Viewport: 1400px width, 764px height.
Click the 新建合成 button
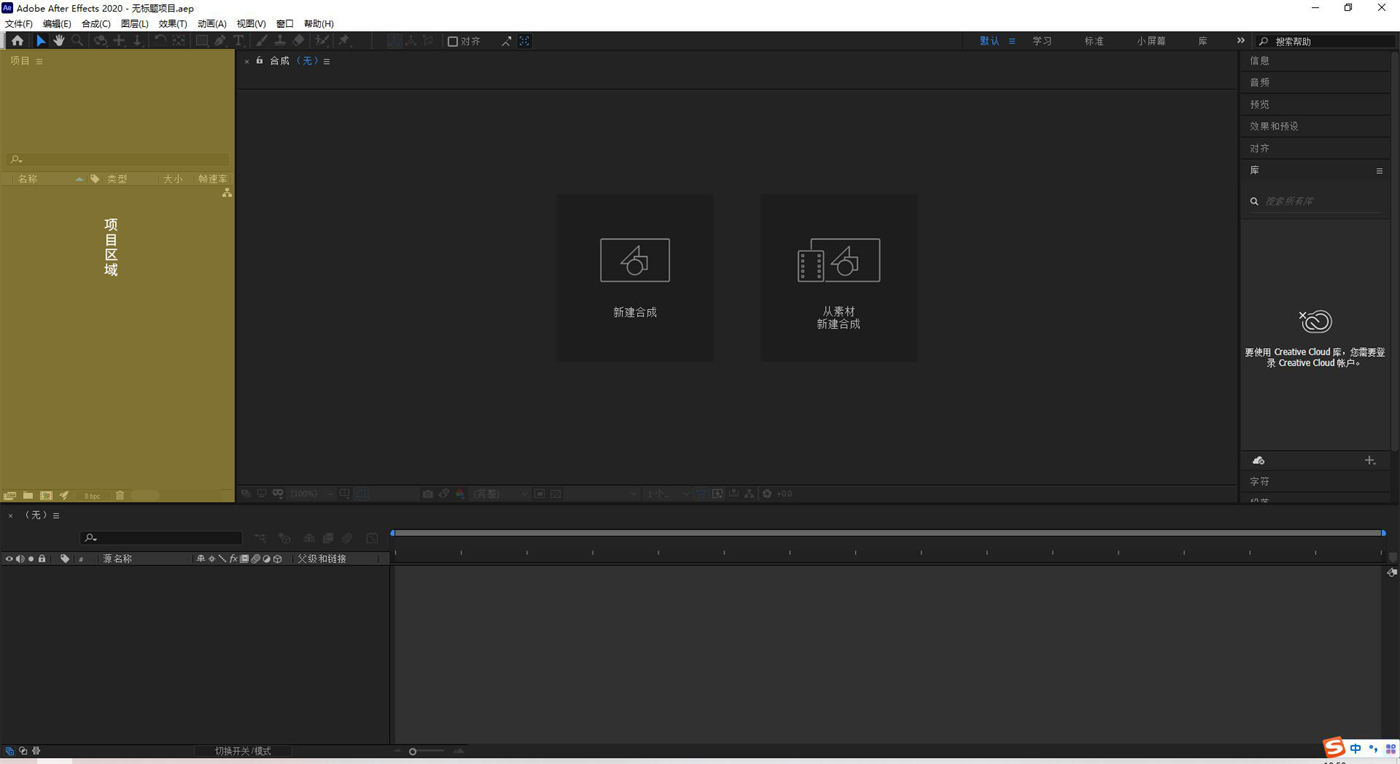tap(635, 278)
